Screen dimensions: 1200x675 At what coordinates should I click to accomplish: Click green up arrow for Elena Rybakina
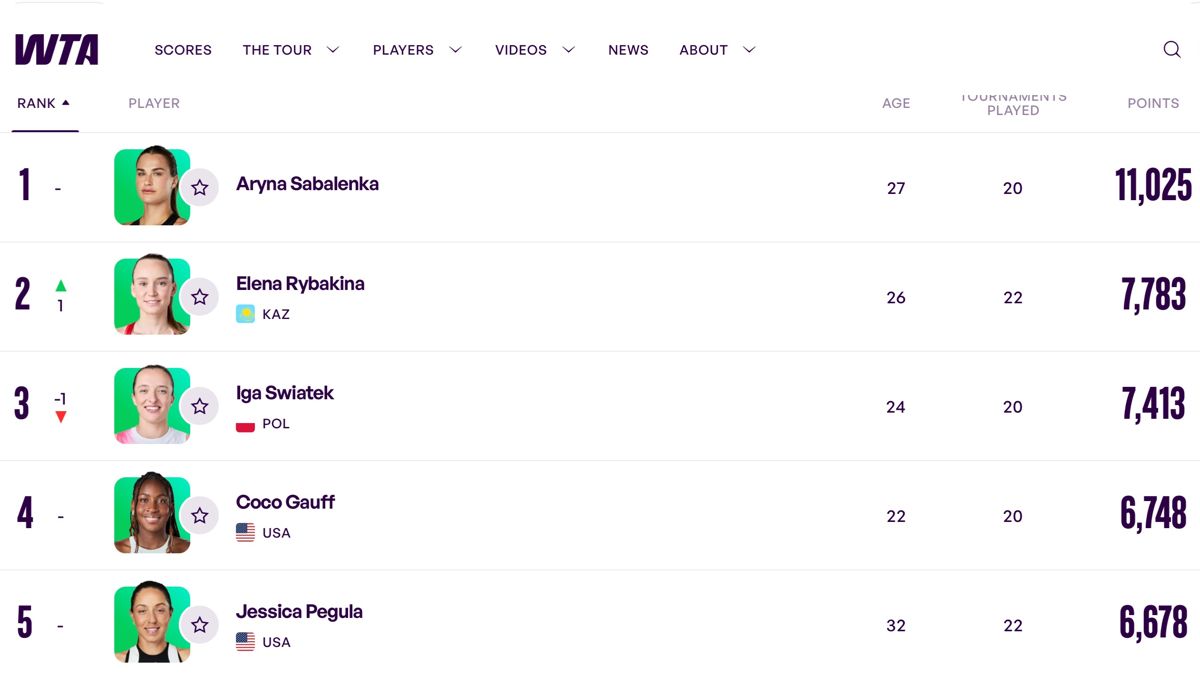click(60, 285)
